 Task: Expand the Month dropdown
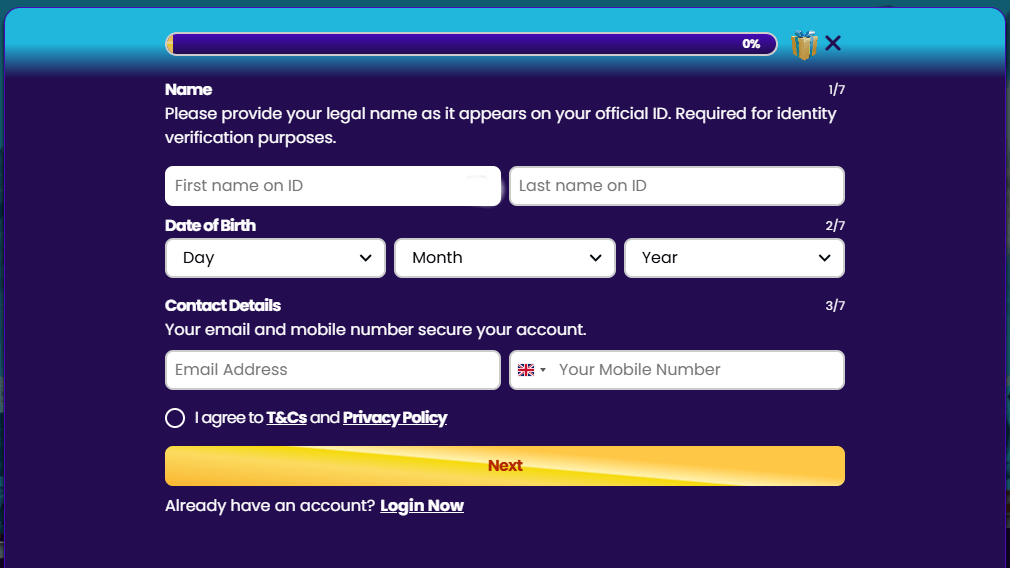point(505,258)
